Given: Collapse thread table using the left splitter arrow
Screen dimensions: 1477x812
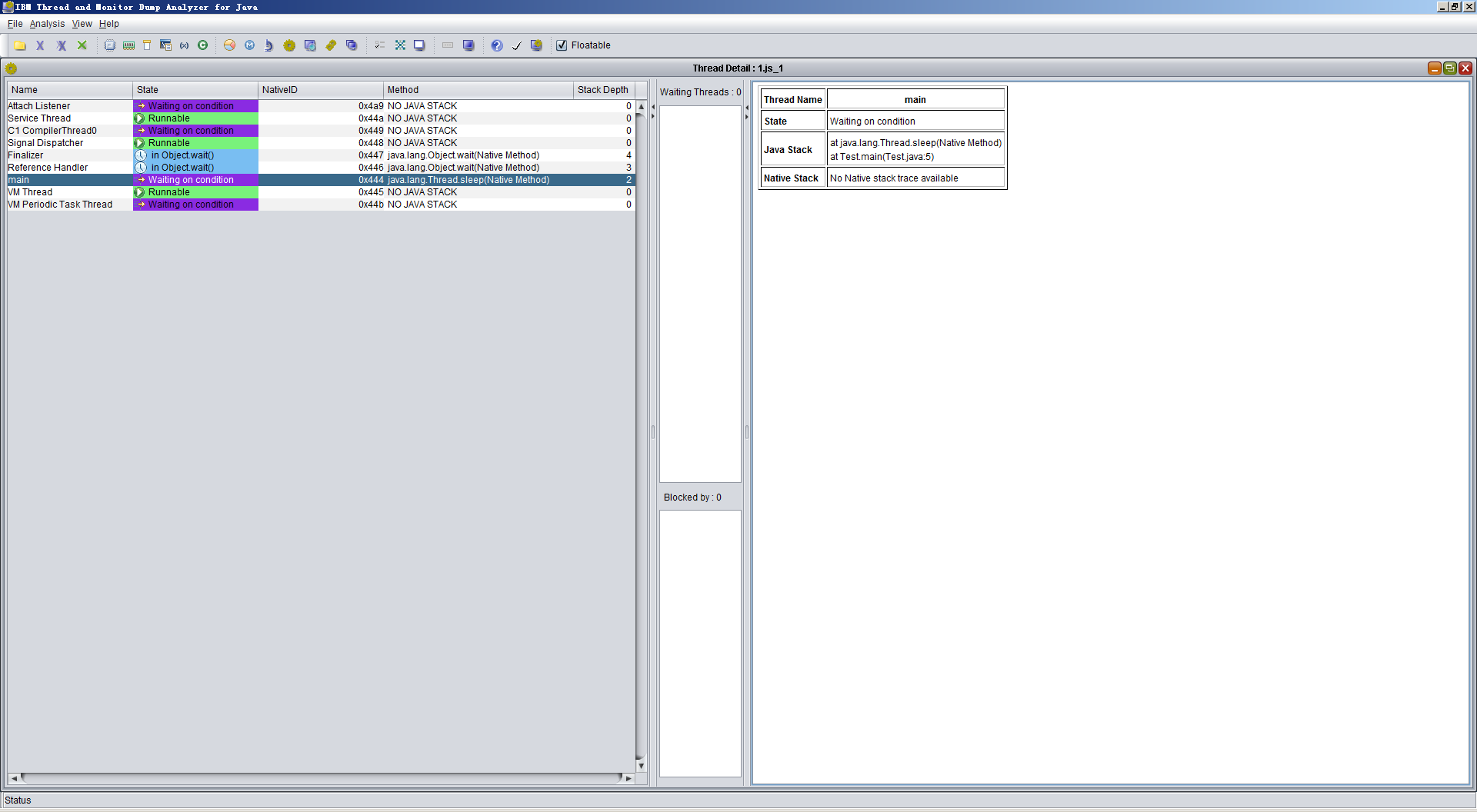Looking at the screenshot, I should point(653,107).
